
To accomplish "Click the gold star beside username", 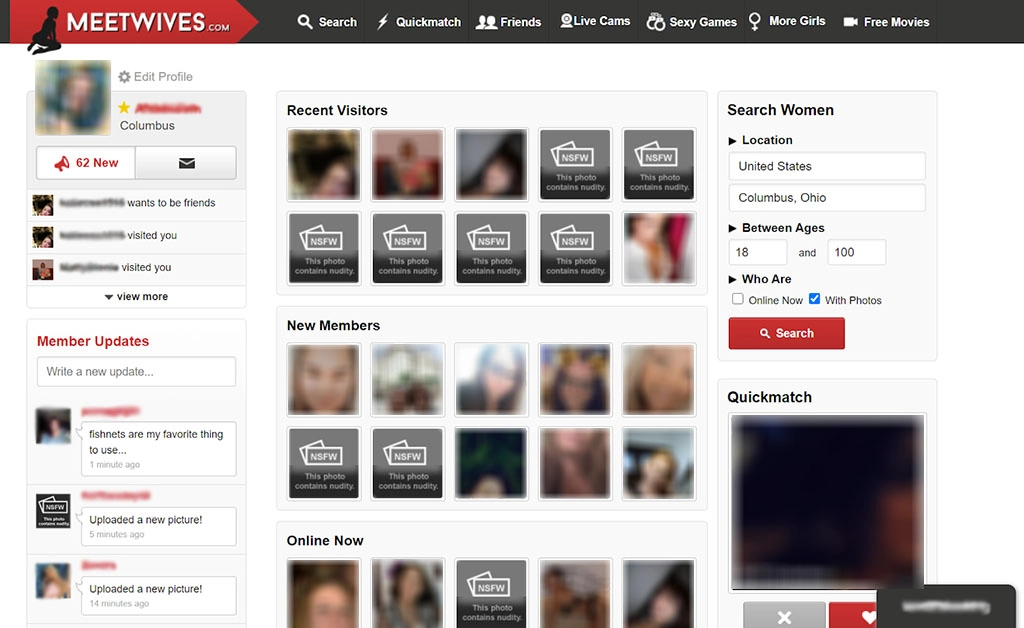I will click(124, 108).
